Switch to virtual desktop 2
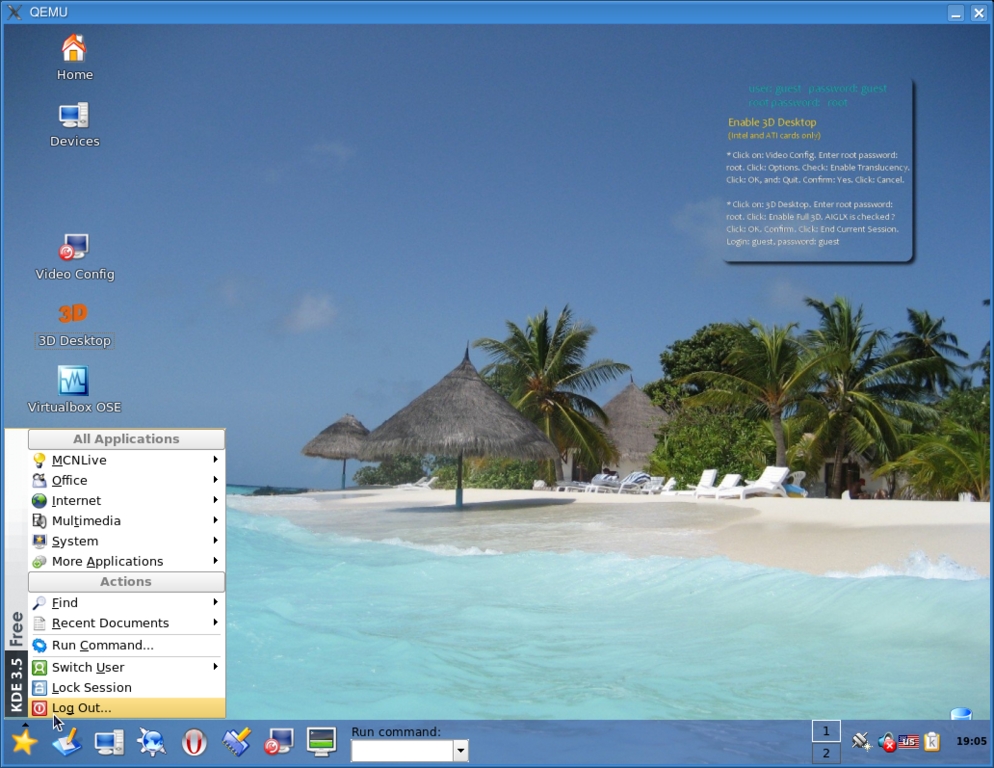Screen dimensions: 994x768 [x=826, y=754]
